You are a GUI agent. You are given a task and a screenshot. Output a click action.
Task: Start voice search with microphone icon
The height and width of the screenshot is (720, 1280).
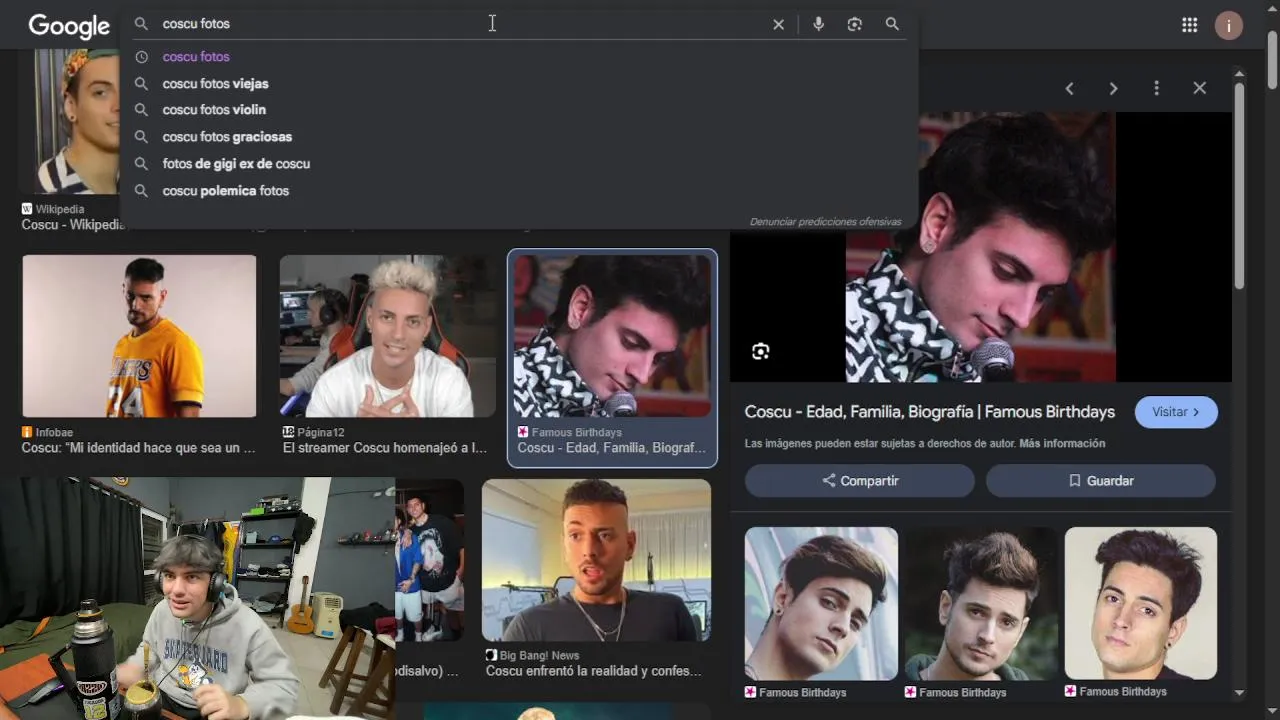[818, 24]
